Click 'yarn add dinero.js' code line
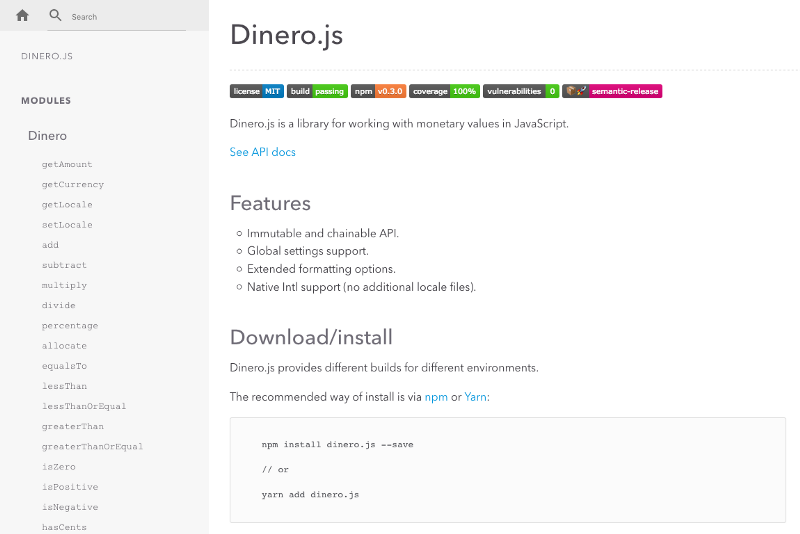This screenshot has height=534, width=800. (310, 495)
